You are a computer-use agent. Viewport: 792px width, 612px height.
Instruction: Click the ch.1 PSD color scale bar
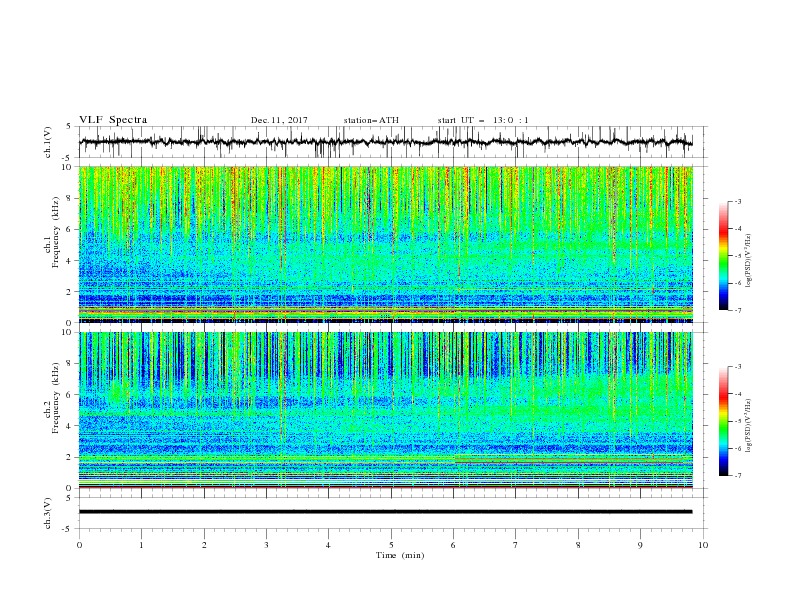click(x=723, y=256)
